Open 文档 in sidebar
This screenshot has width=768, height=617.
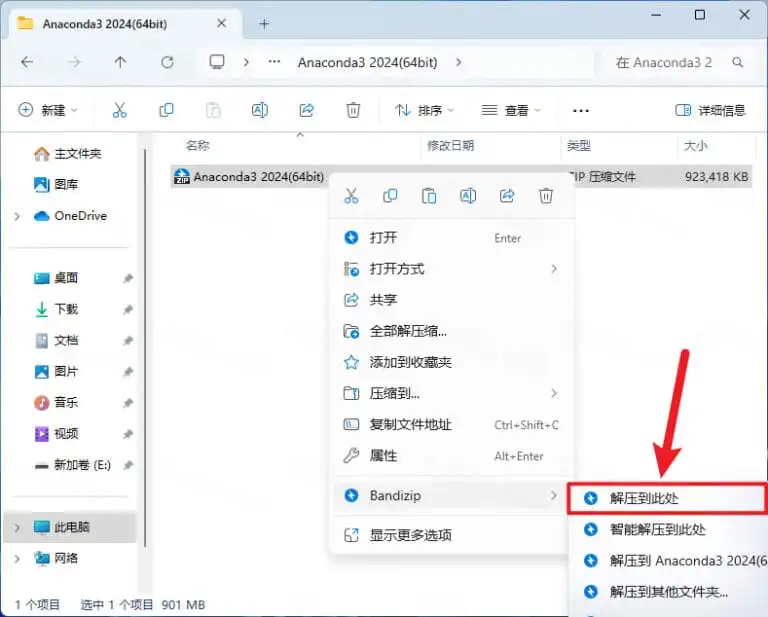pos(56,340)
